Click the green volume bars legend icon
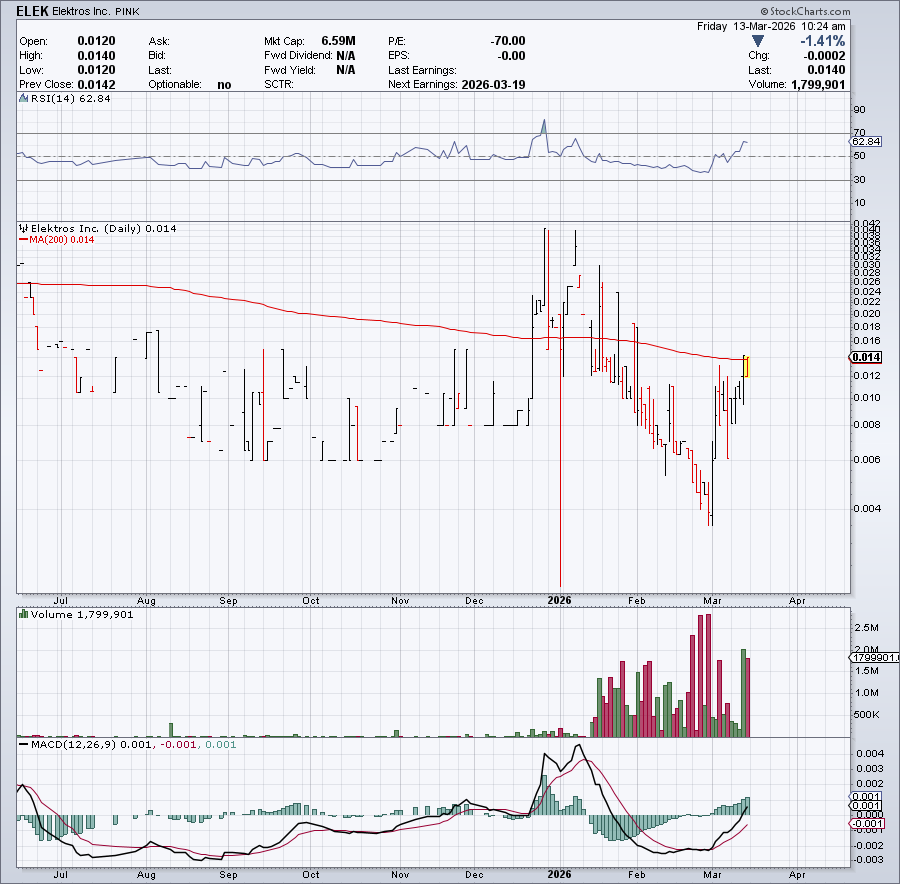Viewport: 900px width, 884px height. point(24,614)
